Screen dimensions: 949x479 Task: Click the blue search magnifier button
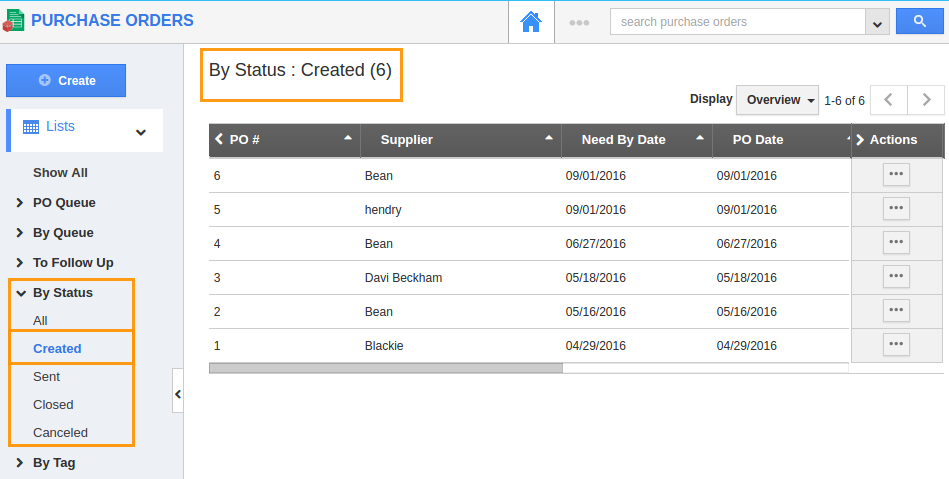tap(920, 21)
